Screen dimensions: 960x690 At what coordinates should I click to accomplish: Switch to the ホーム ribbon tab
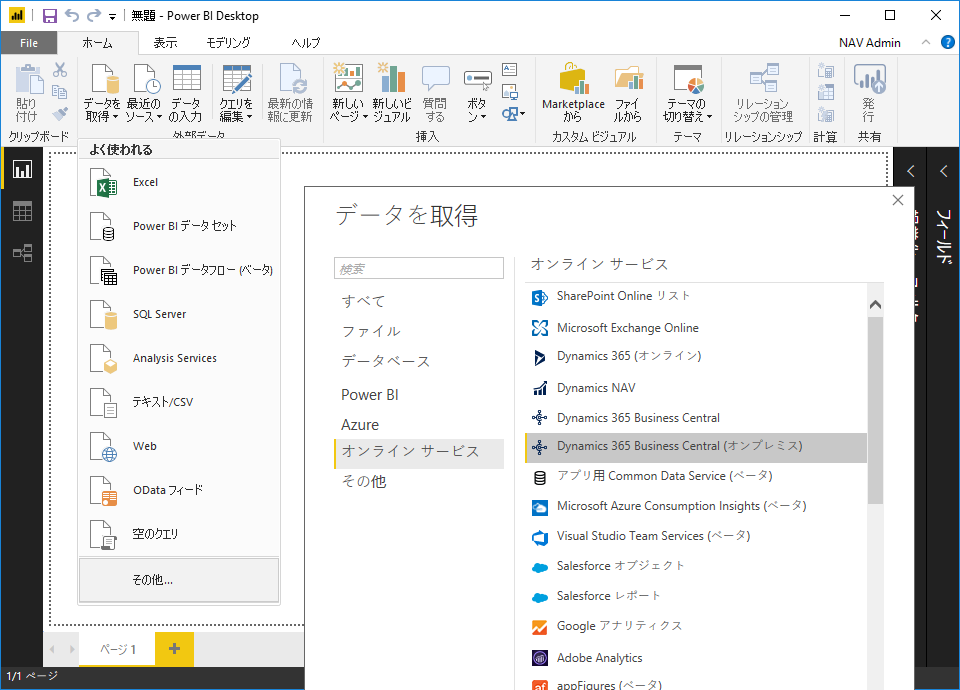[97, 43]
